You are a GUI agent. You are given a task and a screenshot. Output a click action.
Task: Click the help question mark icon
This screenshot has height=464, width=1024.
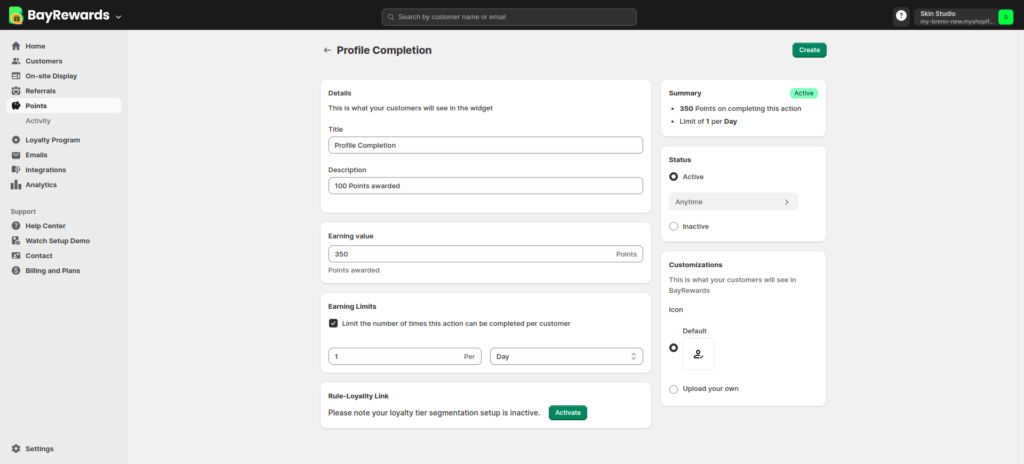[x=901, y=16]
